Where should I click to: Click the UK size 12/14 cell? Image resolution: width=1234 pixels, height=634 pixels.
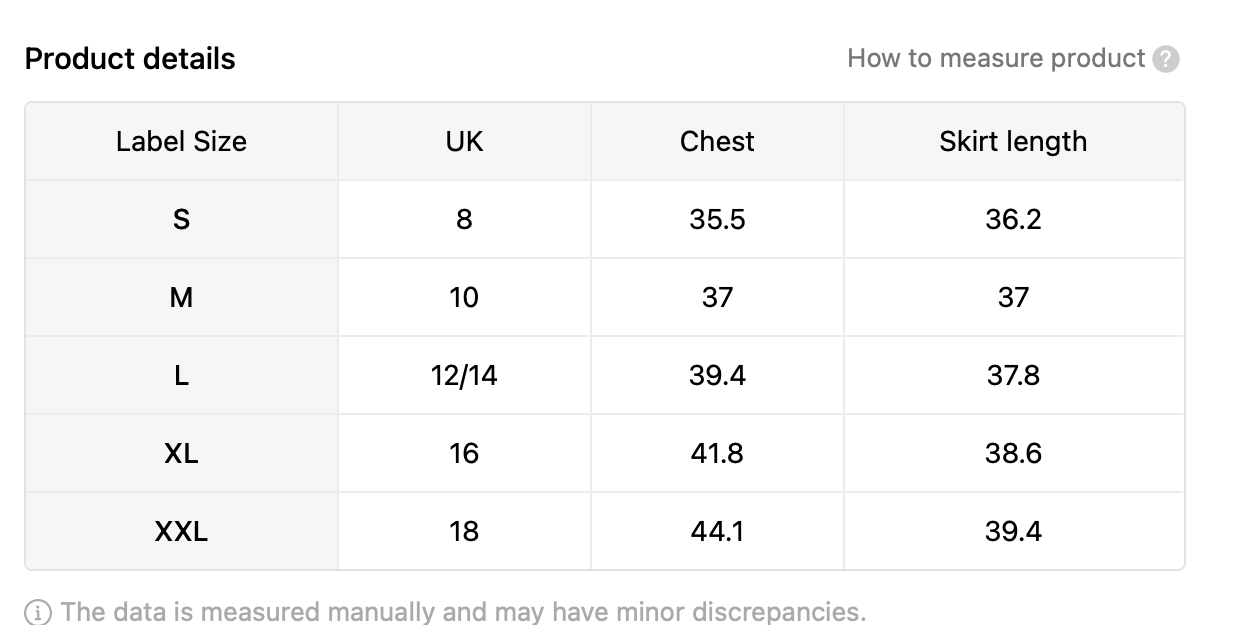point(464,375)
